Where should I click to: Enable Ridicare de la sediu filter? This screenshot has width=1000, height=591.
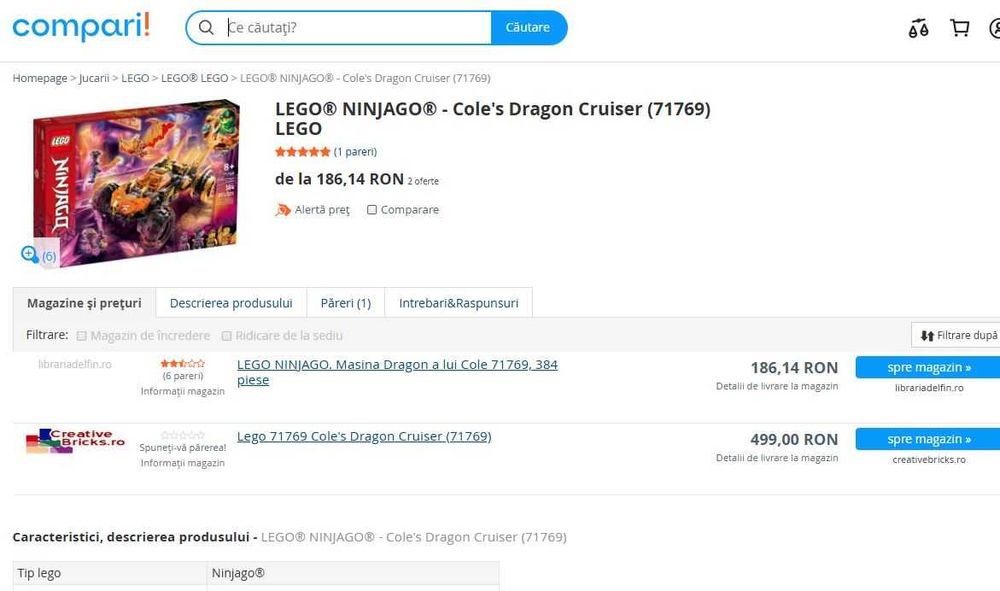click(x=227, y=336)
